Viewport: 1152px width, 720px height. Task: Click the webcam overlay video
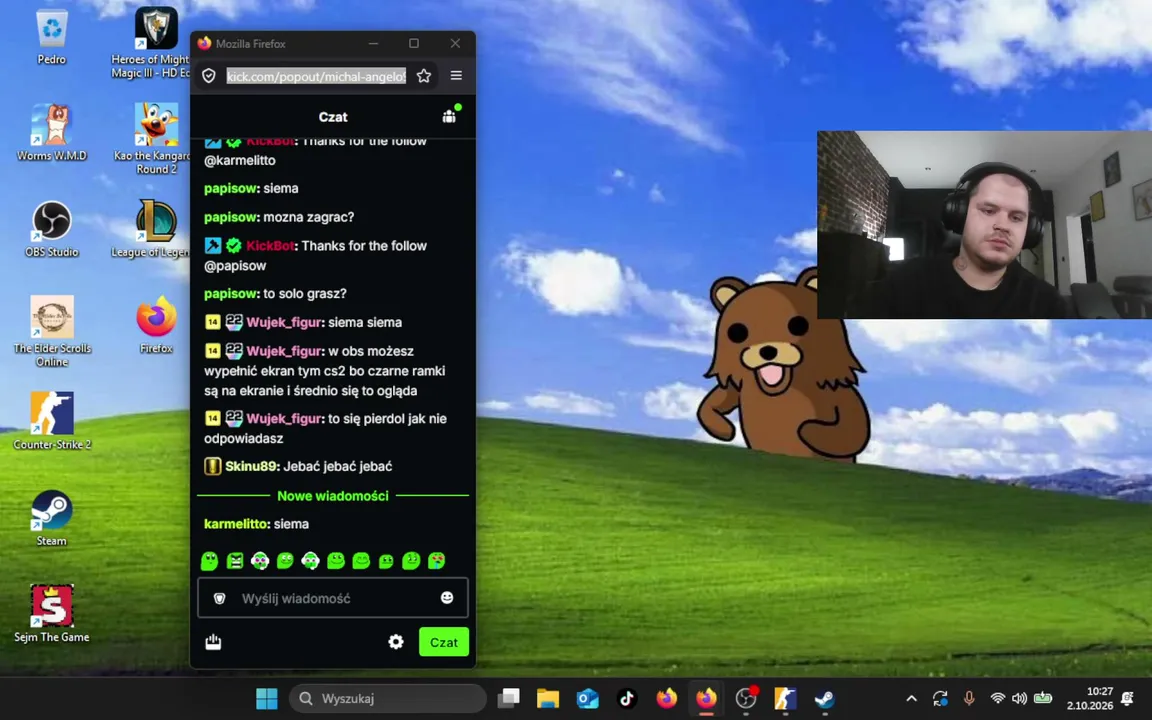[984, 225]
